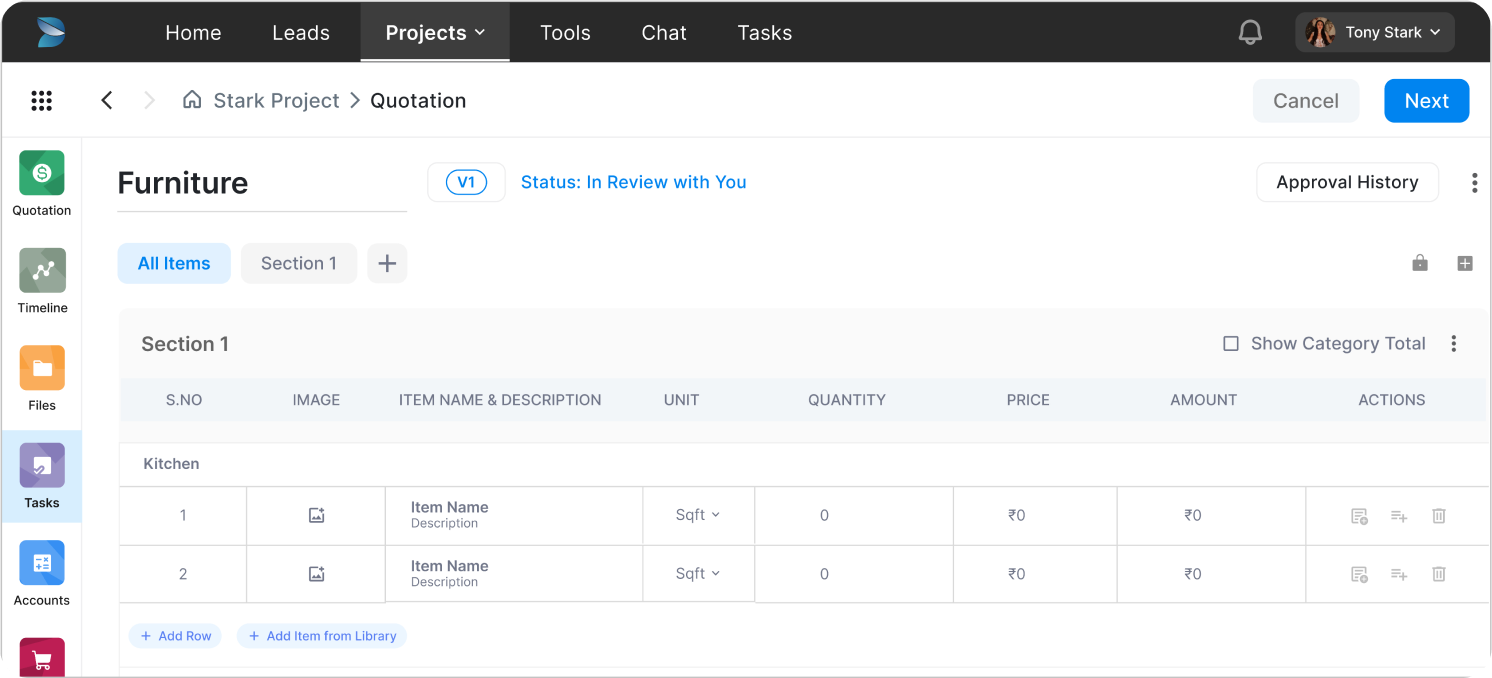Switch to the Section 1 tab
Viewport: 1492px width, 678px height.
pyautogui.click(x=298, y=264)
